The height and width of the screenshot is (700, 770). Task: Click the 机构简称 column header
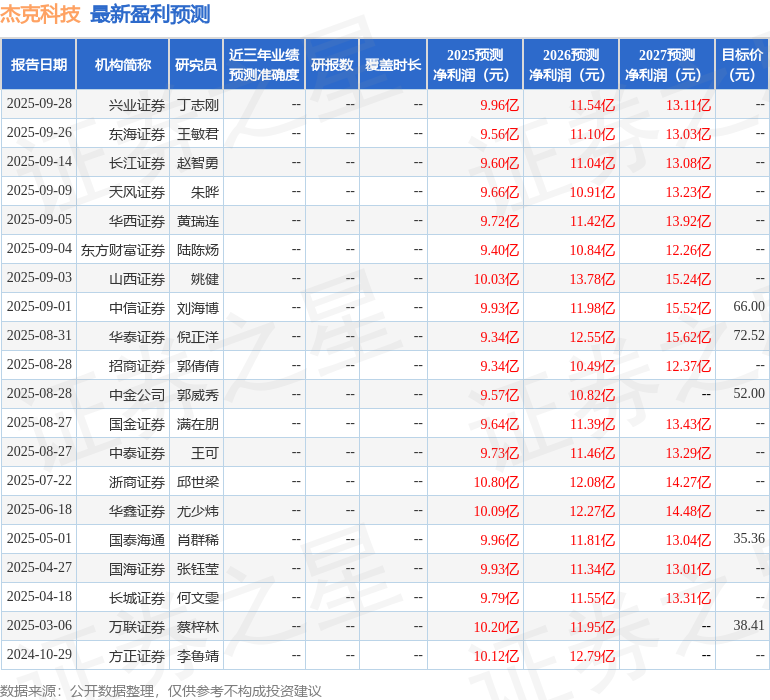(x=123, y=64)
